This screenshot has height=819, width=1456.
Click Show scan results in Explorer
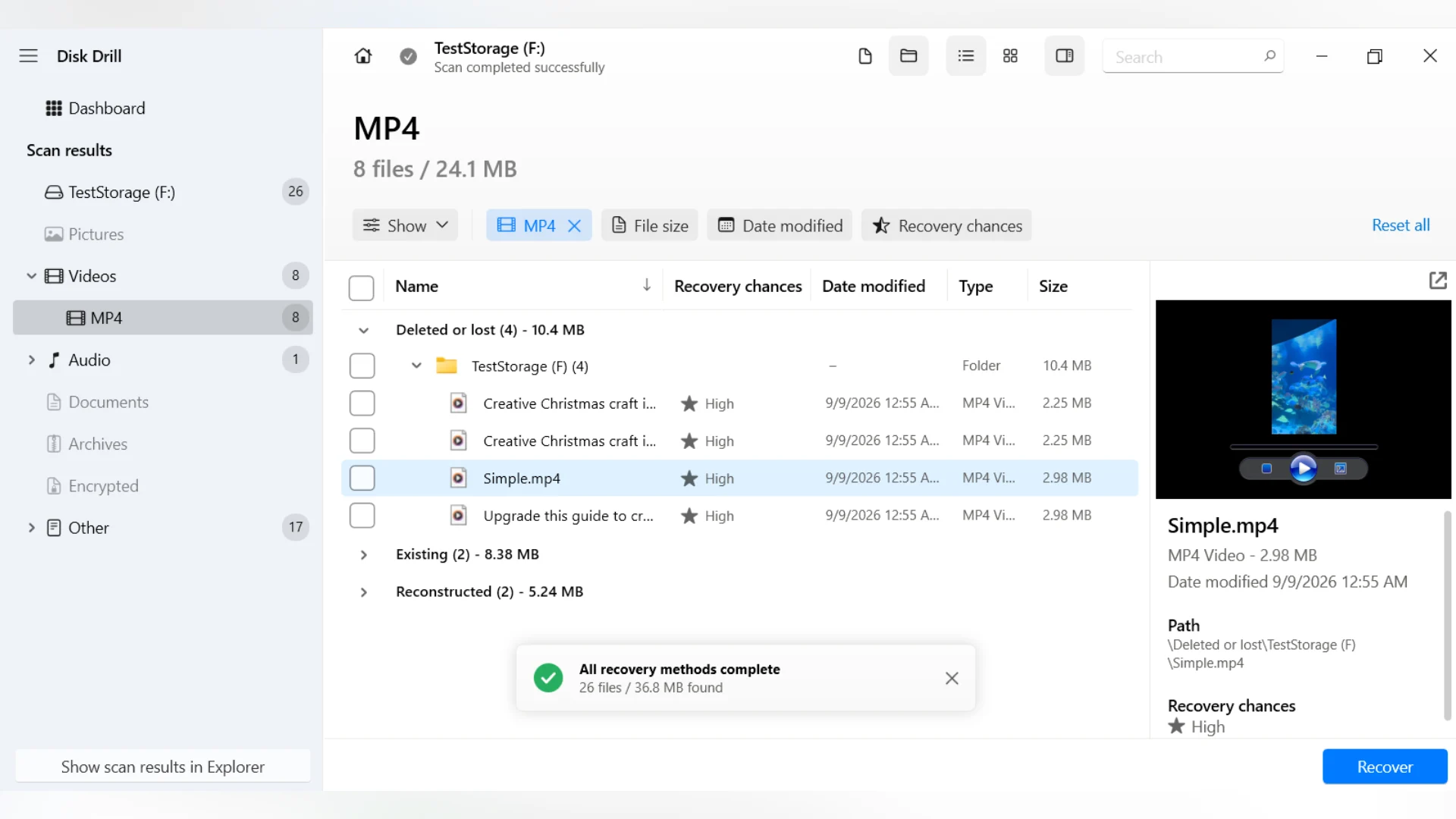(162, 767)
